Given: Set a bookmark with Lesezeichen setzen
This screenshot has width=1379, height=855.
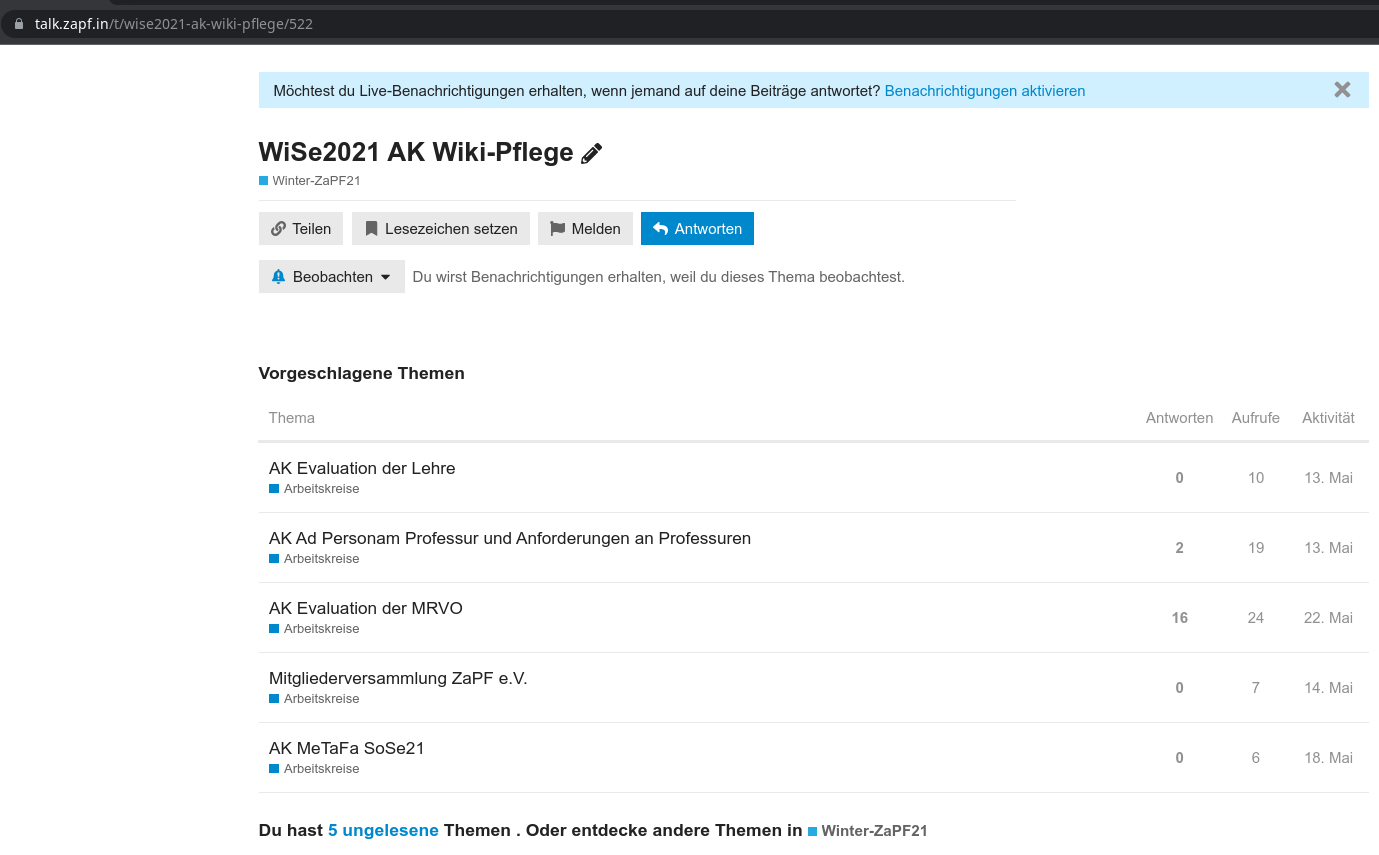Looking at the screenshot, I should pyautogui.click(x=441, y=229).
